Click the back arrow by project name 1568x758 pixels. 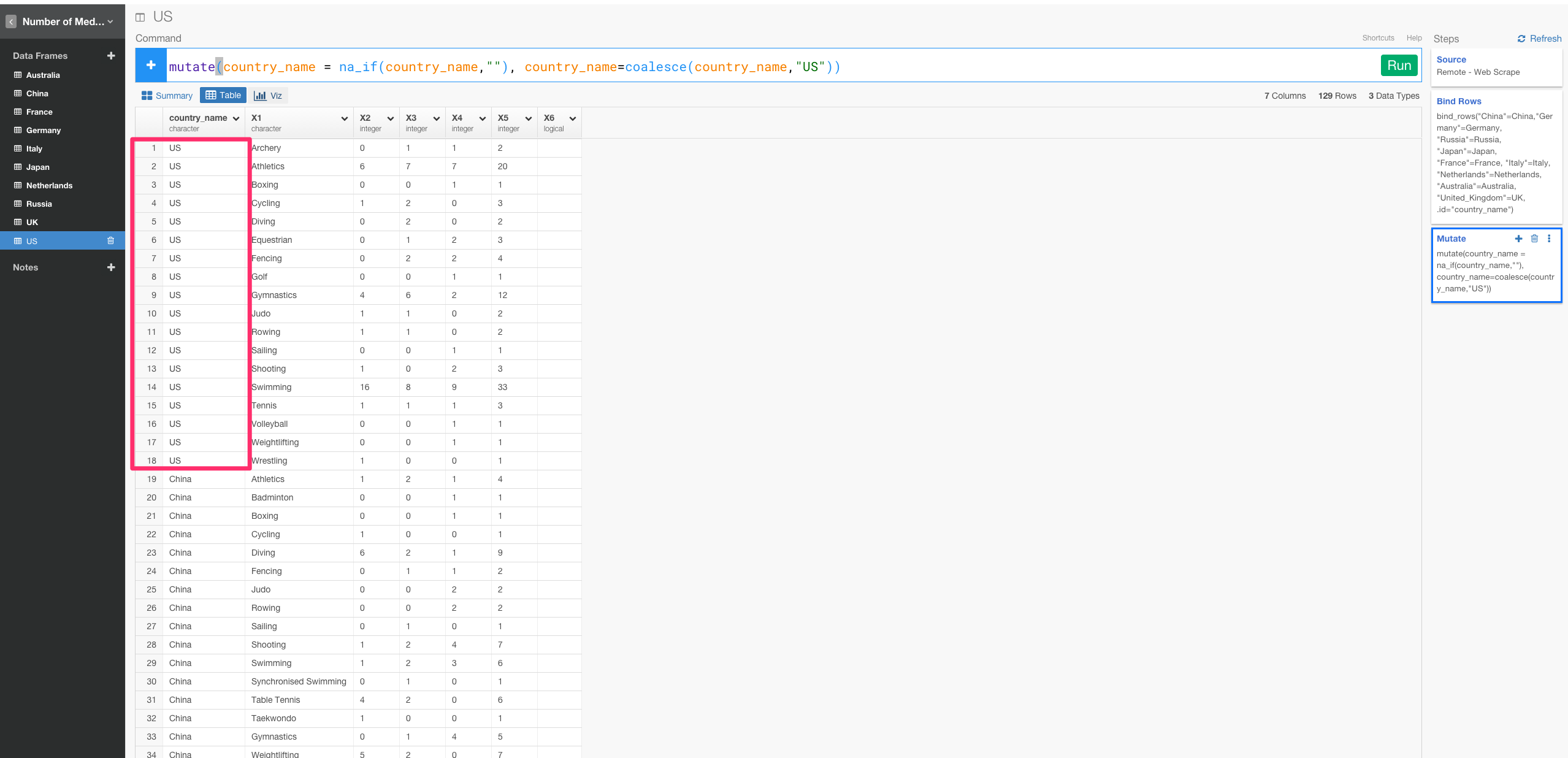pyautogui.click(x=11, y=22)
